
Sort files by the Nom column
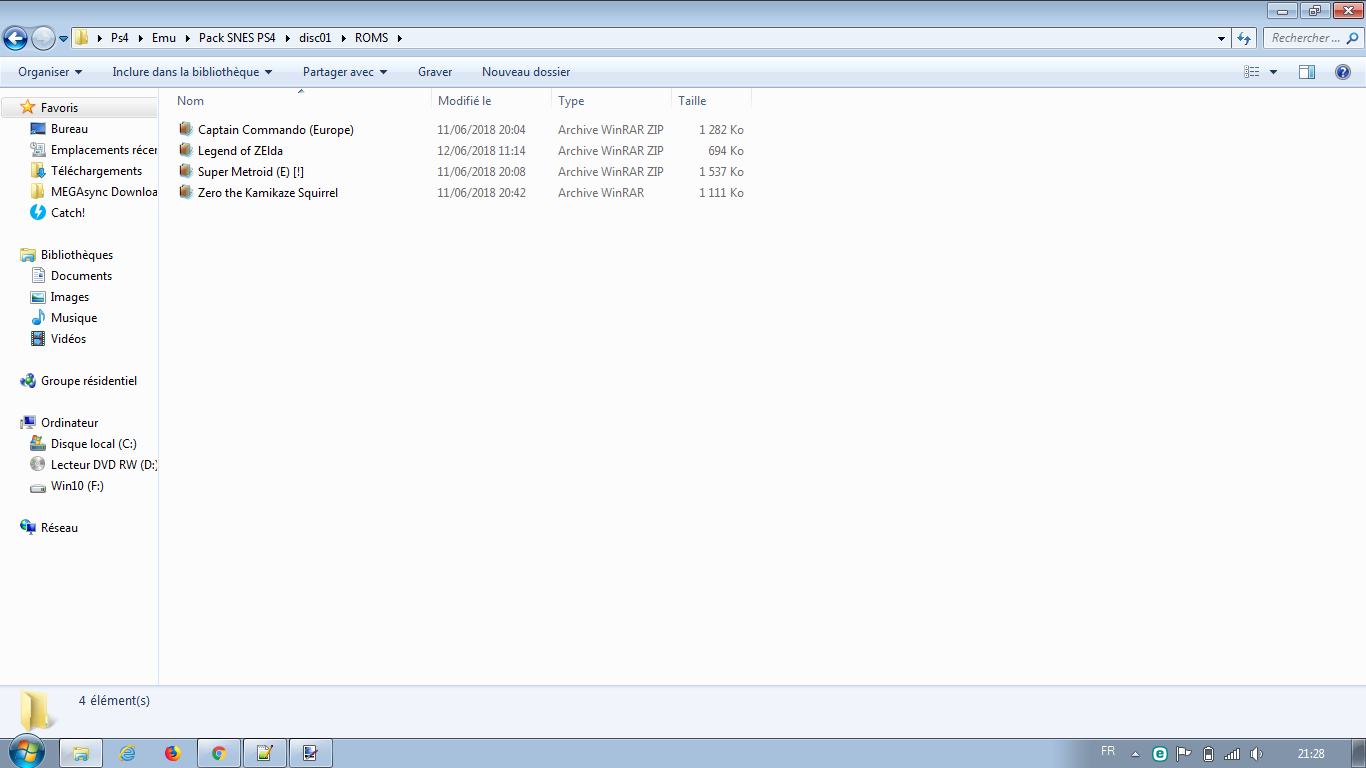(301, 101)
